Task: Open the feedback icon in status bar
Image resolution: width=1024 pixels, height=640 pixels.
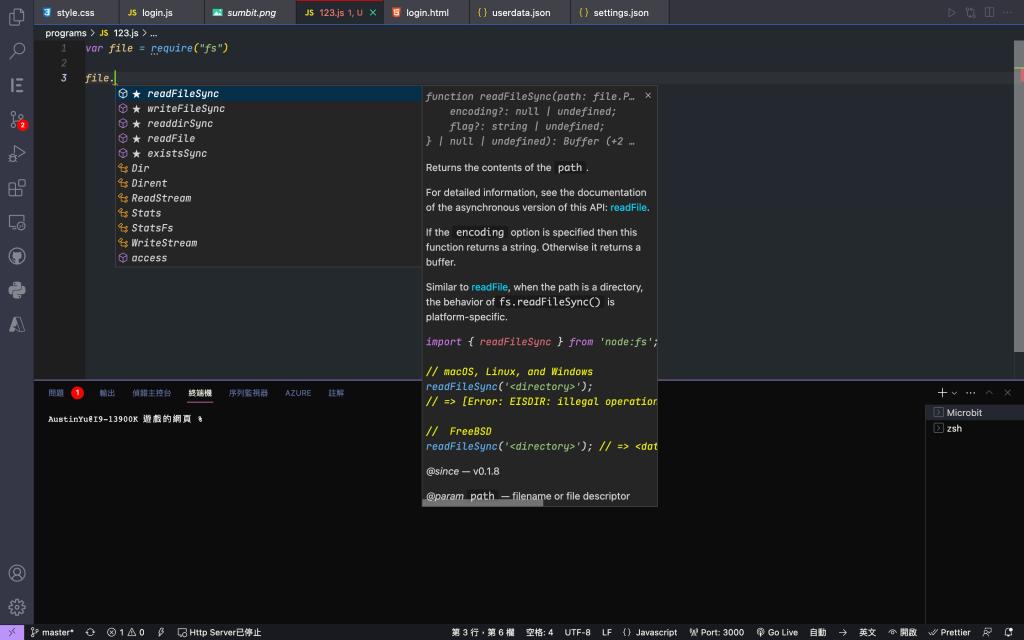Action: [x=987, y=632]
